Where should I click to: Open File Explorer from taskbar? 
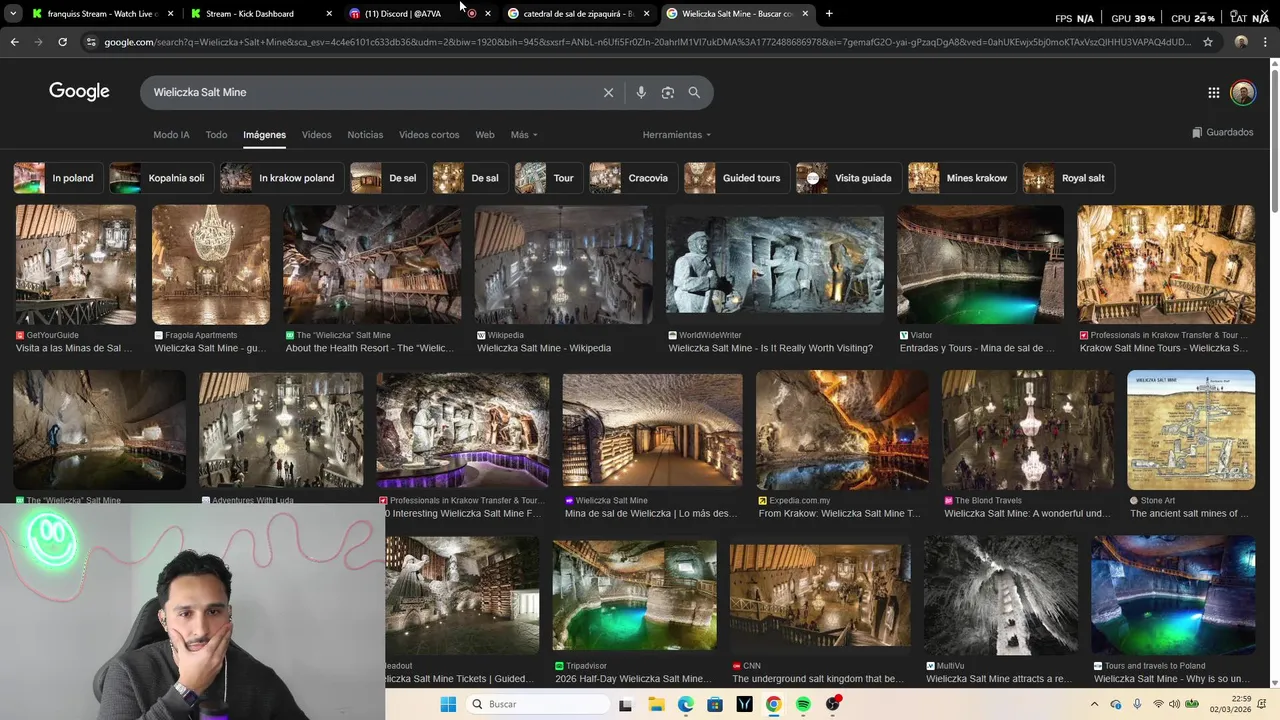click(655, 704)
